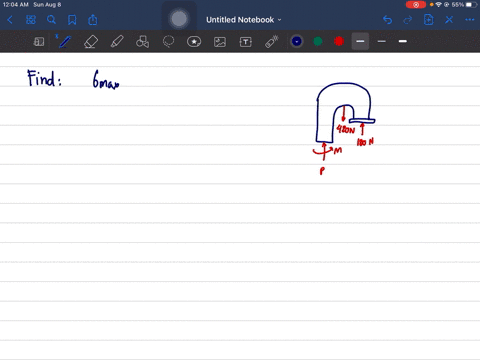Select the Image insert tool
The height and width of the screenshot is (360, 480).
[x=220, y=42]
